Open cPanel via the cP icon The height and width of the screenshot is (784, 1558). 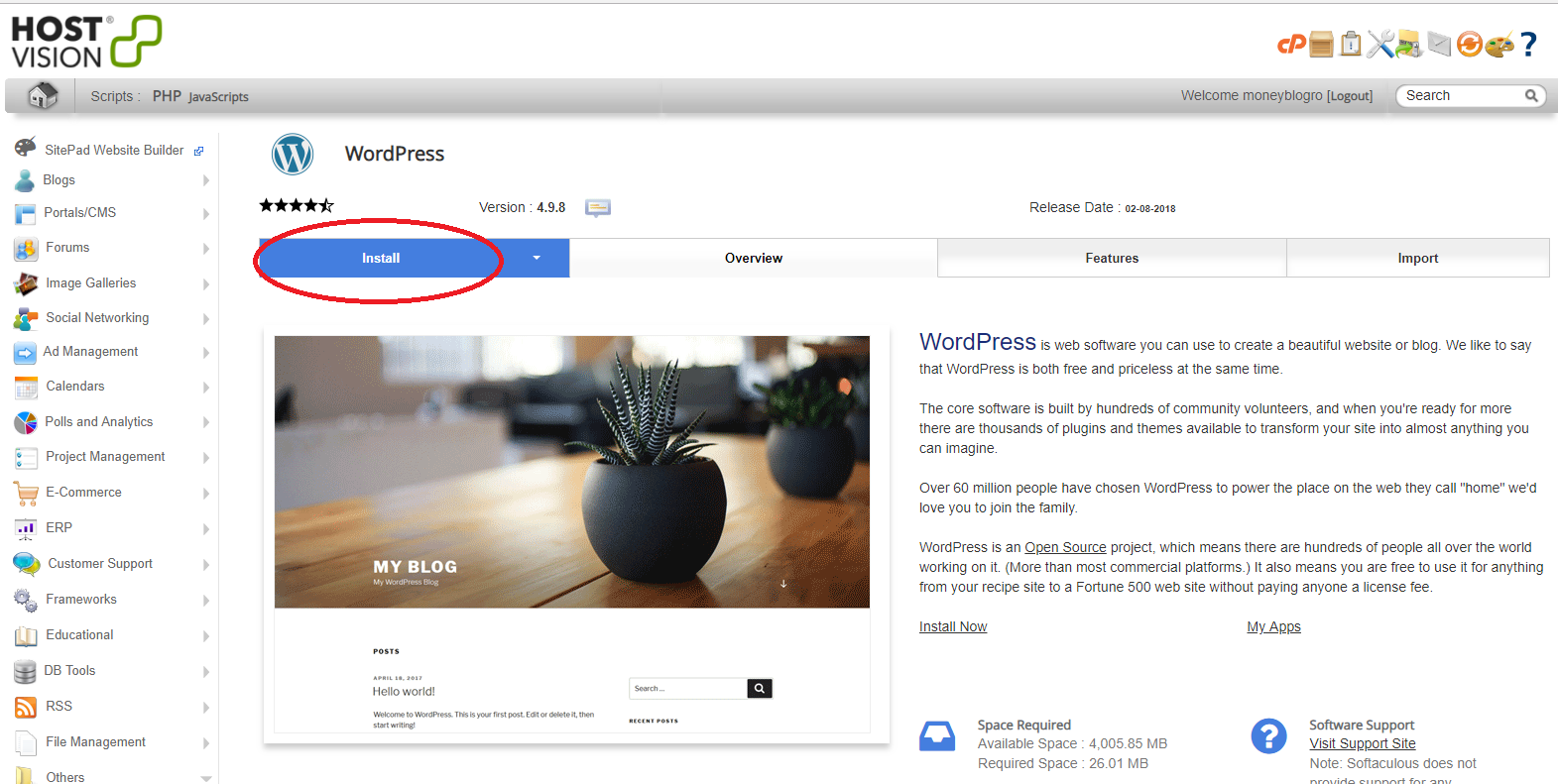[x=1291, y=45]
